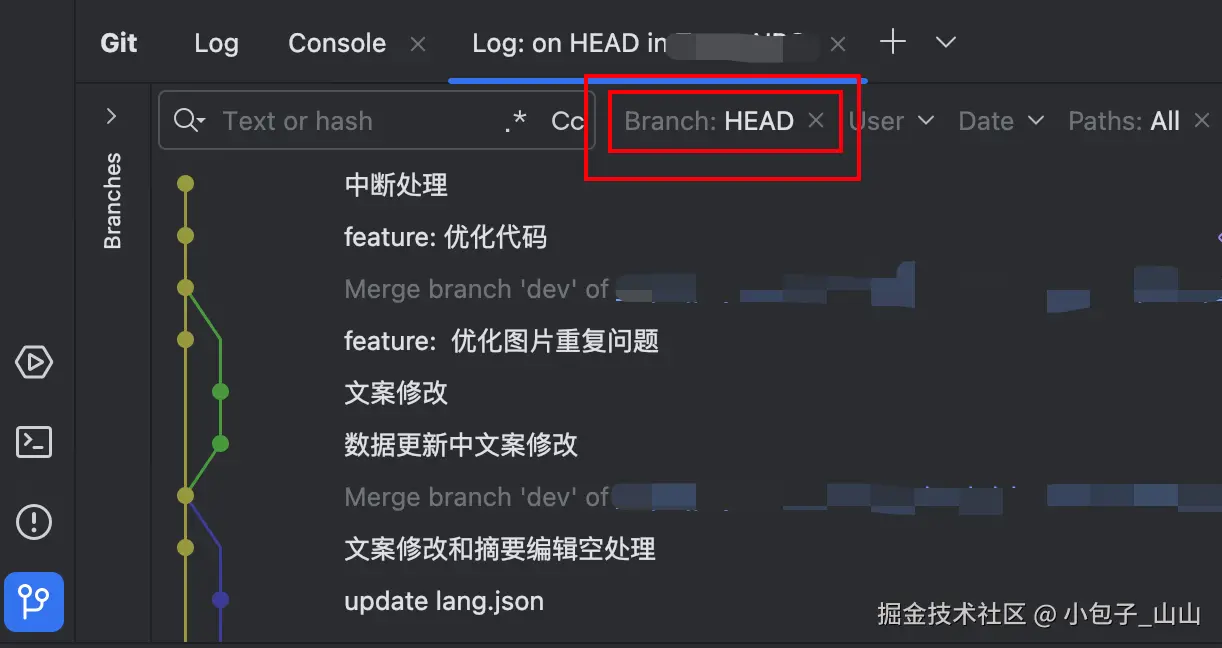Switch to the Log tab
Screen dimensions: 1222x648
(216, 43)
